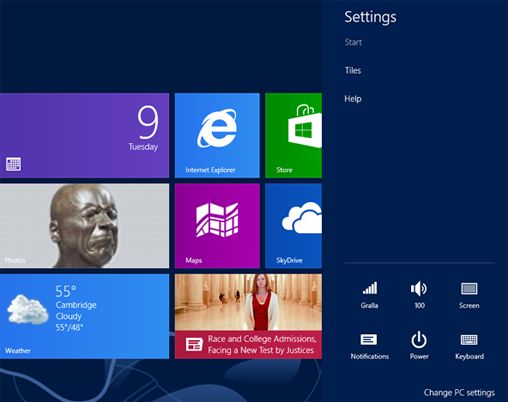Click the cloud image on Weather tile
This screenshot has width=508, height=402.
(28, 309)
